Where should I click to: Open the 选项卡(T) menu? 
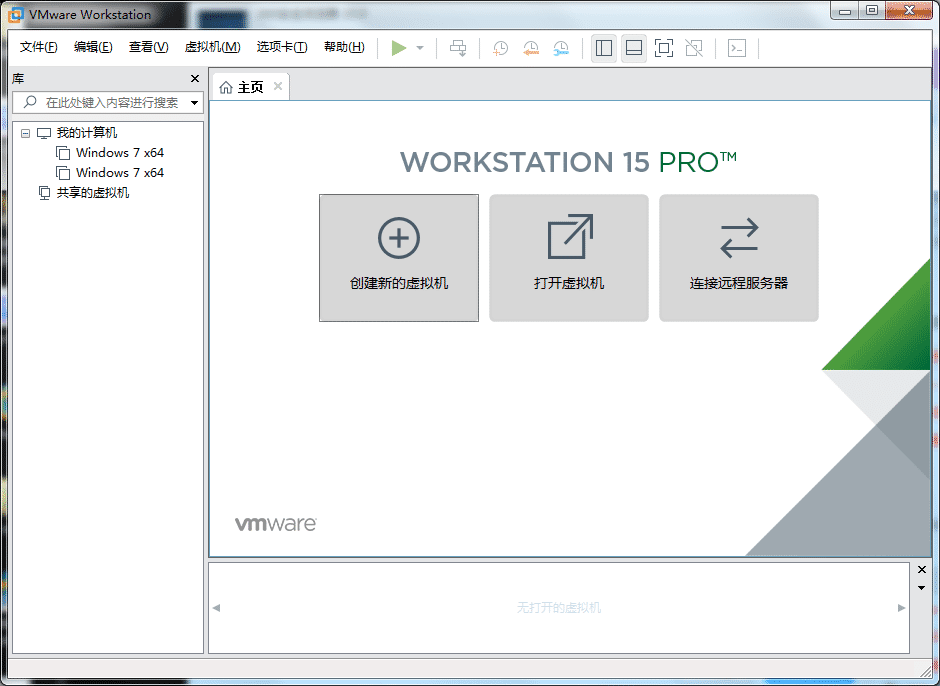coord(282,47)
